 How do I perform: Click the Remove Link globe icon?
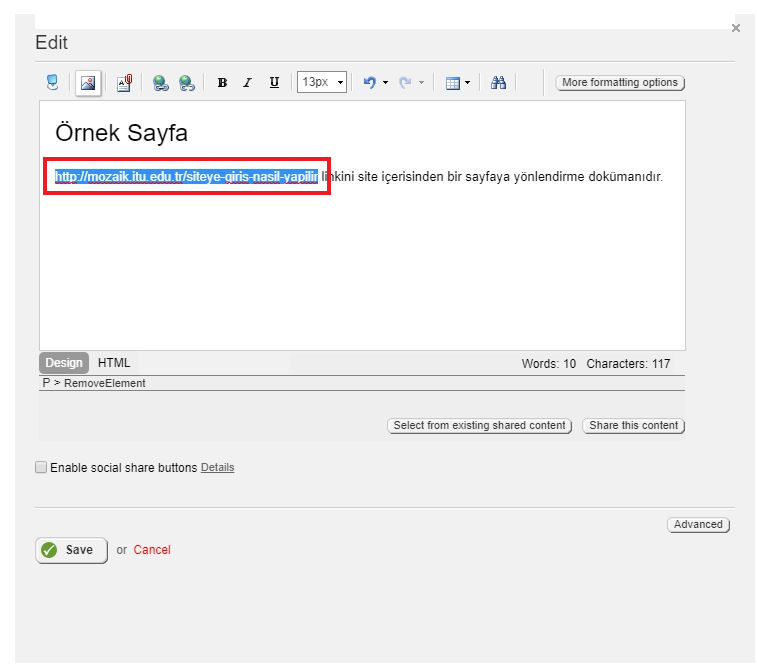coord(187,83)
